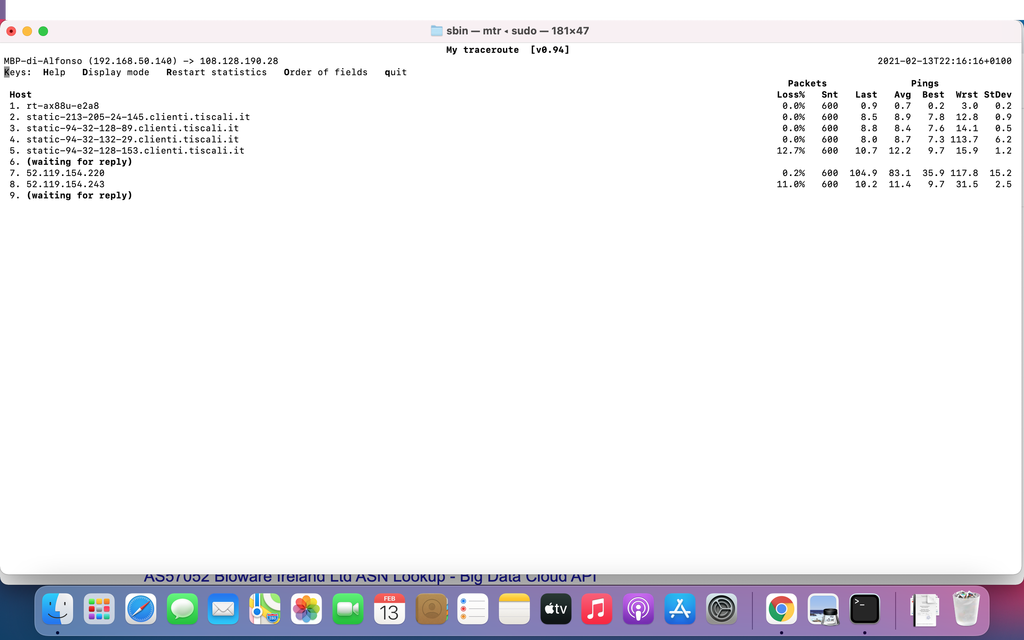Open Calendar showing Feb 13
This screenshot has height=640, width=1024.
(x=389, y=608)
